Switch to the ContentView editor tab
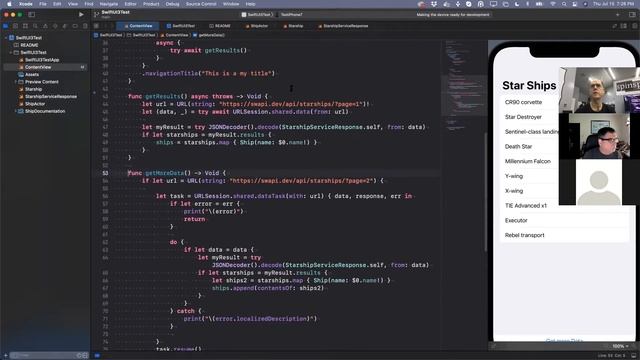 tap(138, 26)
